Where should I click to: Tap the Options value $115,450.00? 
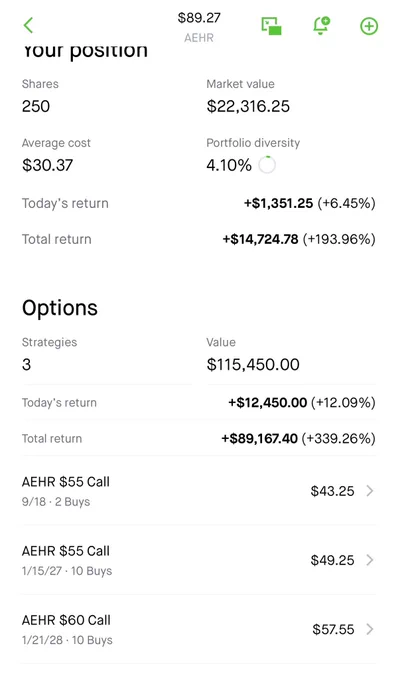(253, 365)
